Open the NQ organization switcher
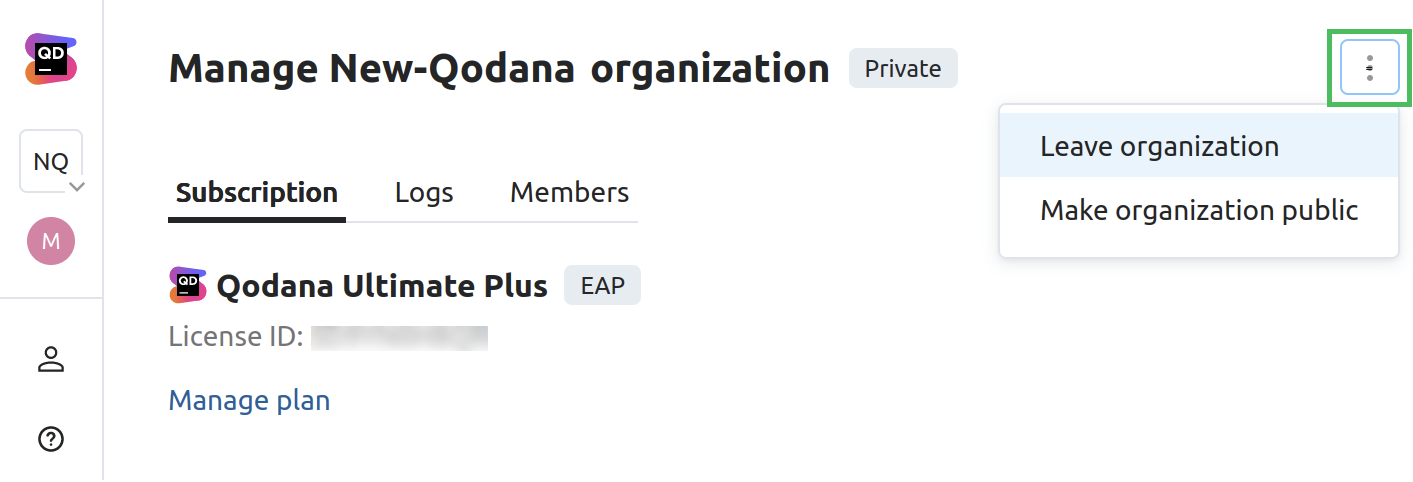The height and width of the screenshot is (482, 1413). click(x=51, y=161)
